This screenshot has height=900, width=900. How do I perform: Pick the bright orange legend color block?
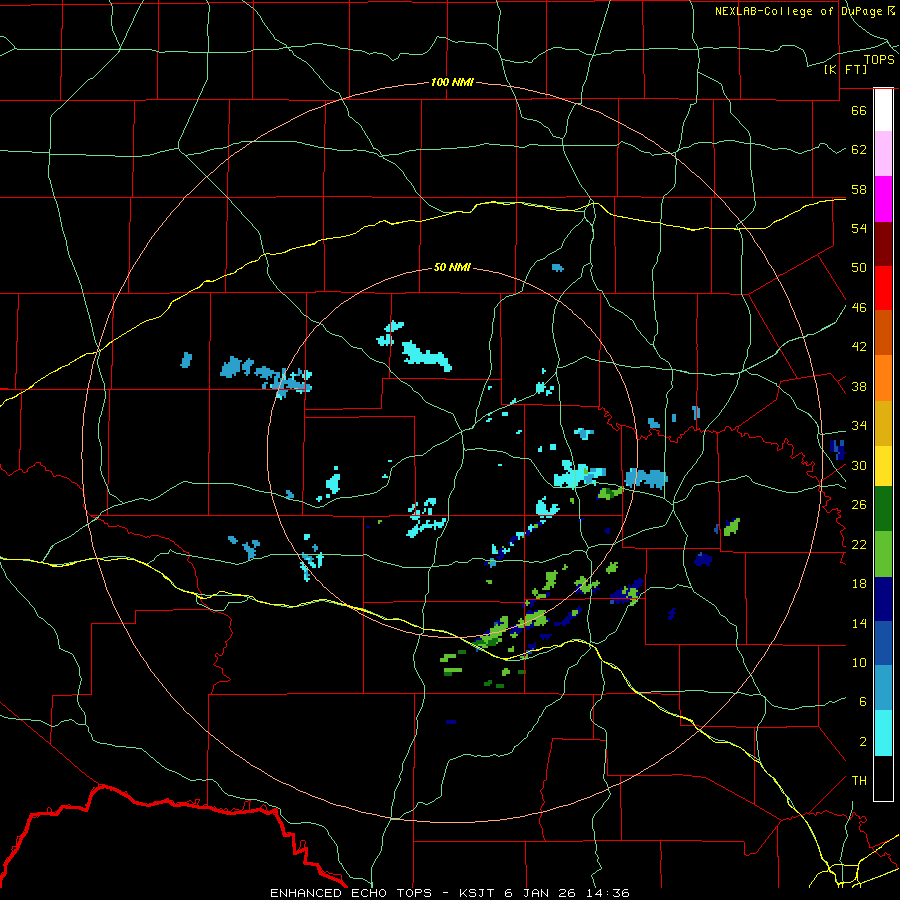coord(883,378)
